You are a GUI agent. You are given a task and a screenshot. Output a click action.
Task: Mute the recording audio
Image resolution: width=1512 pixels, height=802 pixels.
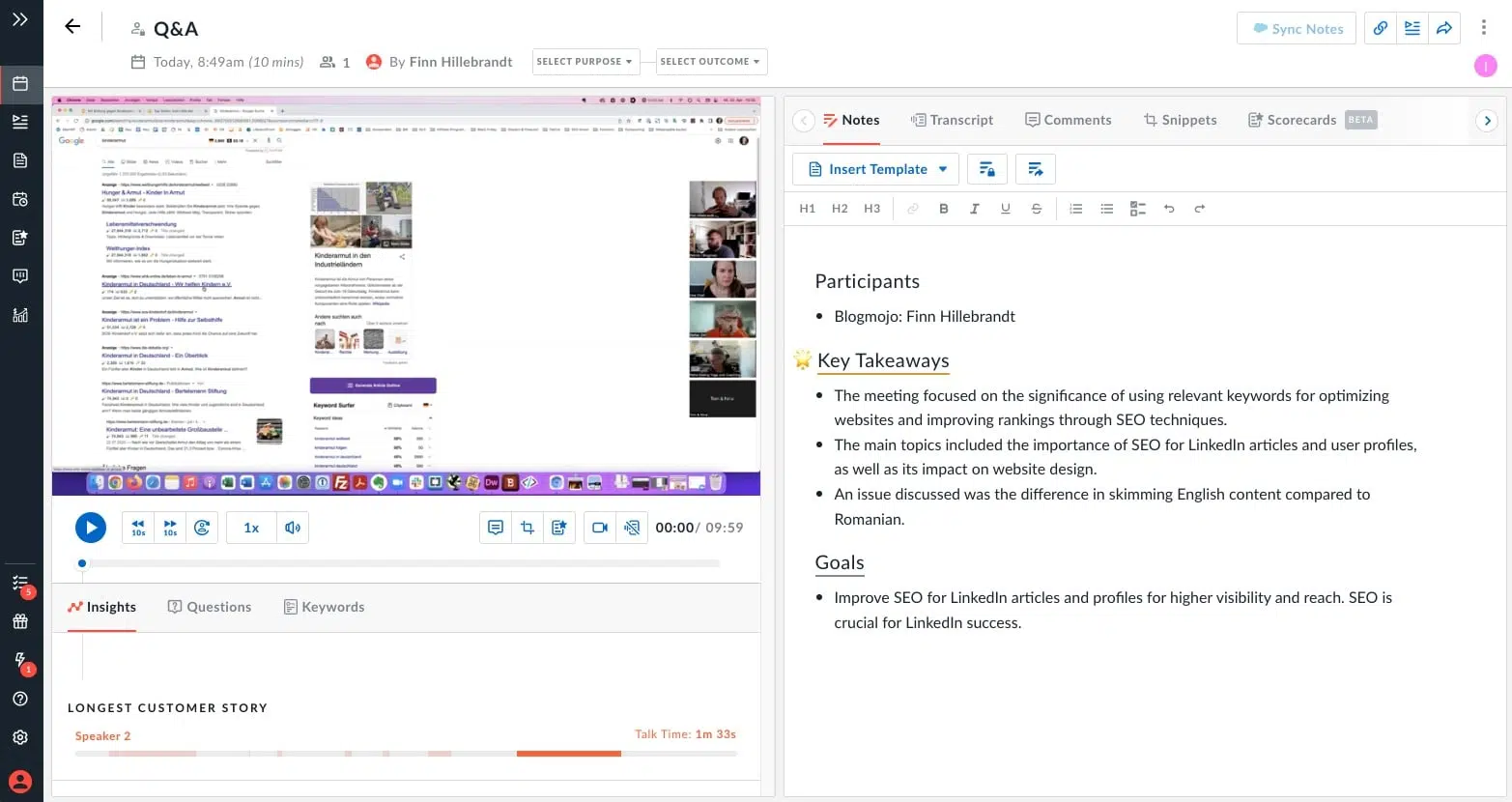[293, 528]
